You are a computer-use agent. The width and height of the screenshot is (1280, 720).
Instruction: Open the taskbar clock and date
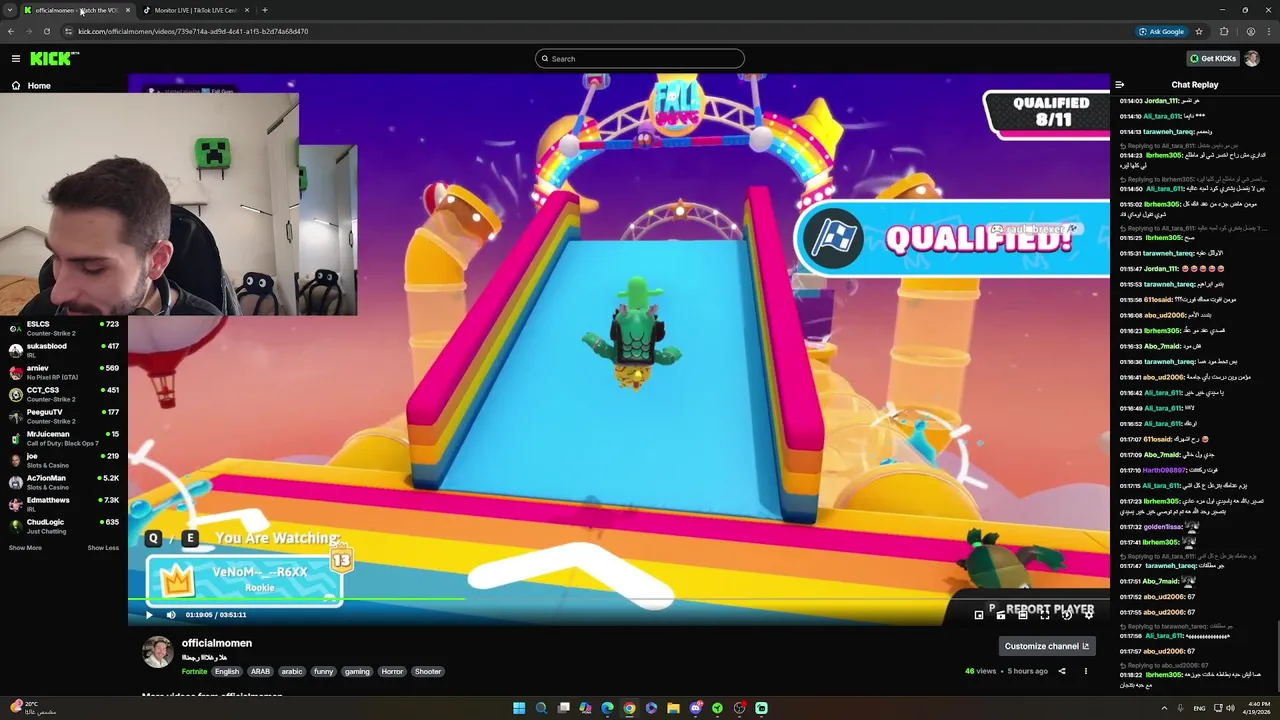click(x=1259, y=708)
